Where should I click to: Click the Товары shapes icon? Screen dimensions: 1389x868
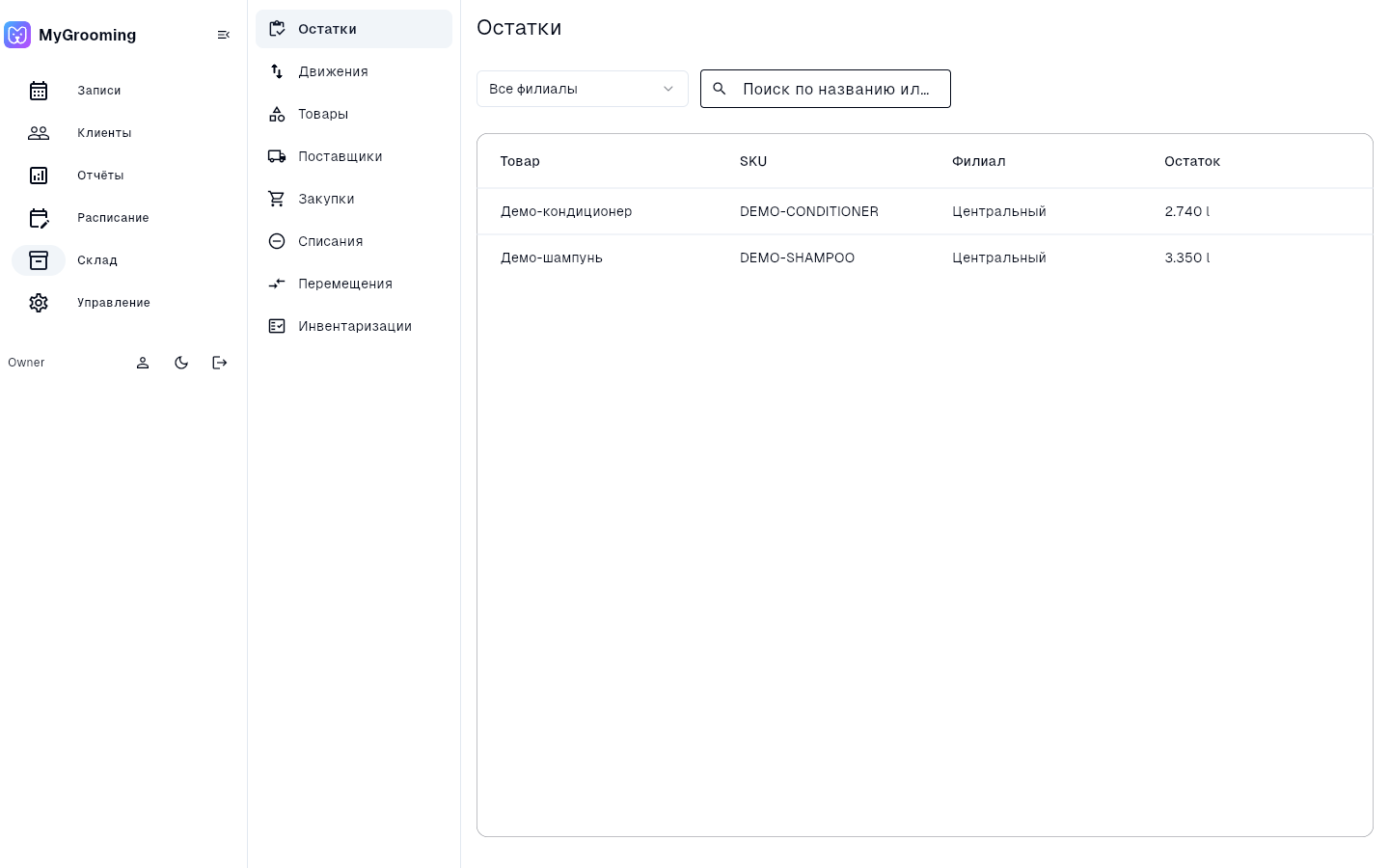pos(277,114)
